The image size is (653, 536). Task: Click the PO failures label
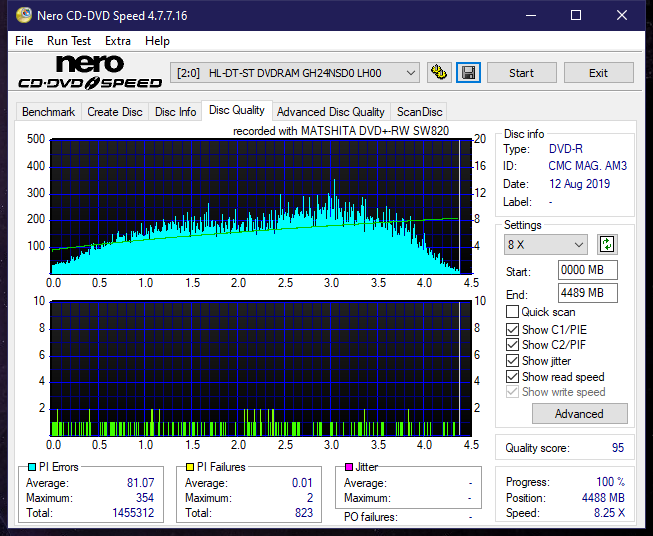click(x=371, y=517)
